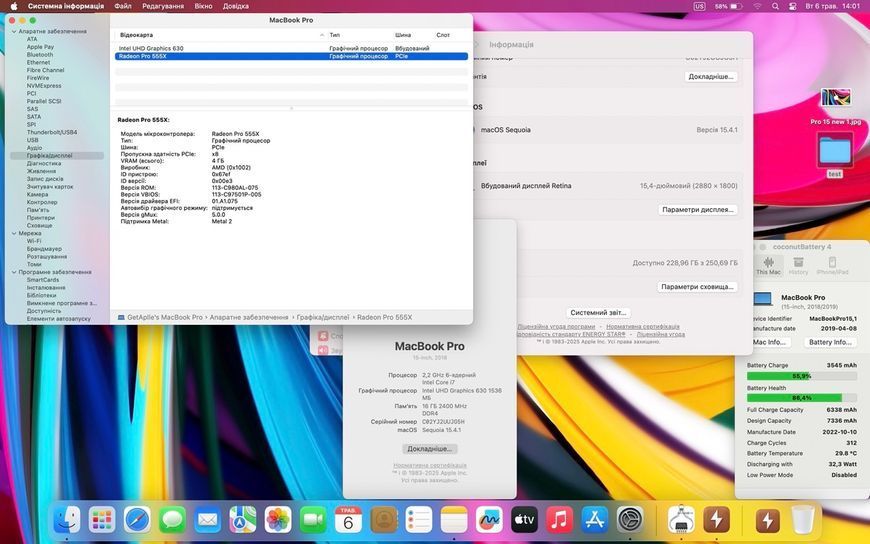Open Reminders from the Dock

[x=418, y=520]
